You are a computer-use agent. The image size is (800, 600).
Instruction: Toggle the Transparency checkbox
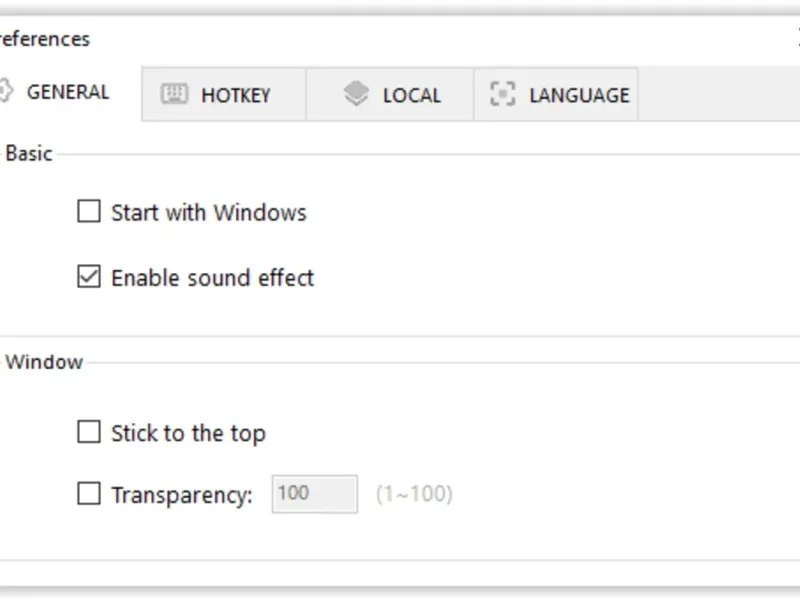click(89, 494)
